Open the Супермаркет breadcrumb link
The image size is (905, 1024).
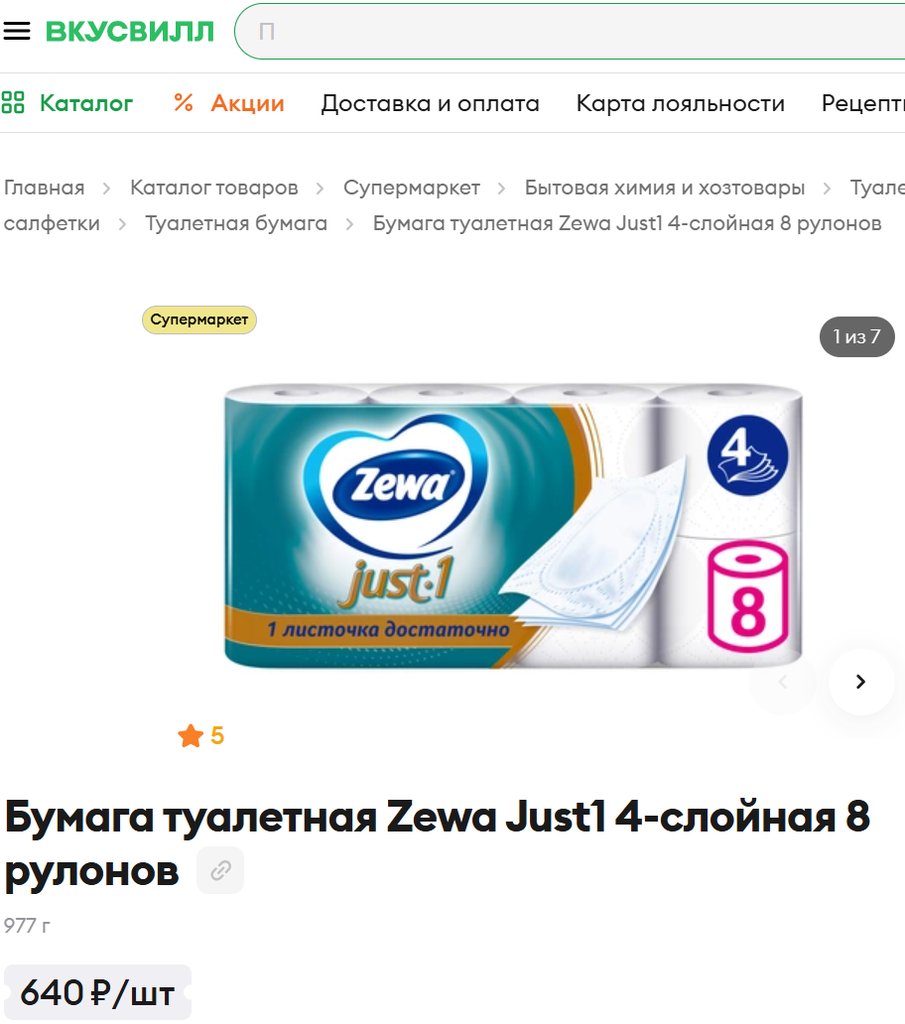pyautogui.click(x=411, y=188)
